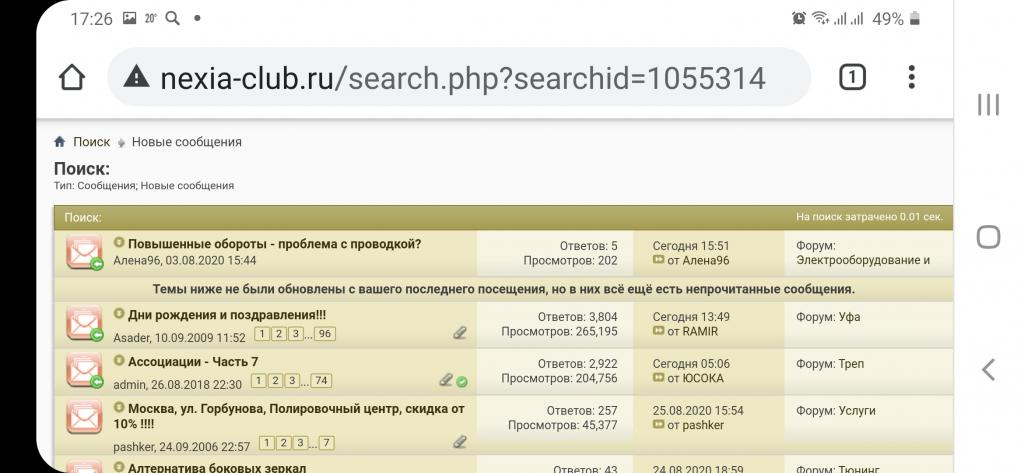Jump to first unread in 'Дни рождения и поздравления!!!'
This screenshot has height=473, width=1024.
pos(119,315)
